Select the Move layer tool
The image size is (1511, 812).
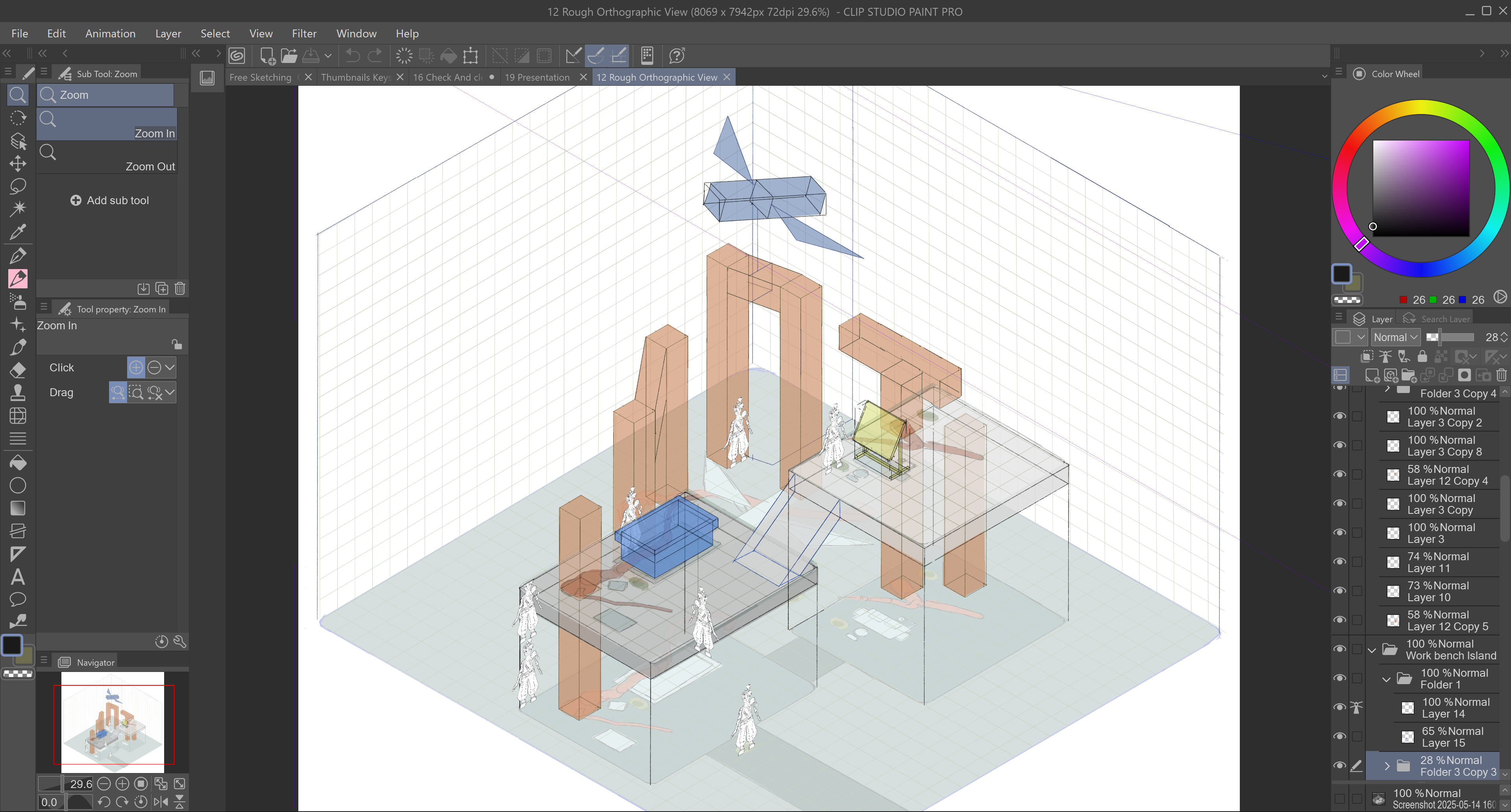(18, 163)
